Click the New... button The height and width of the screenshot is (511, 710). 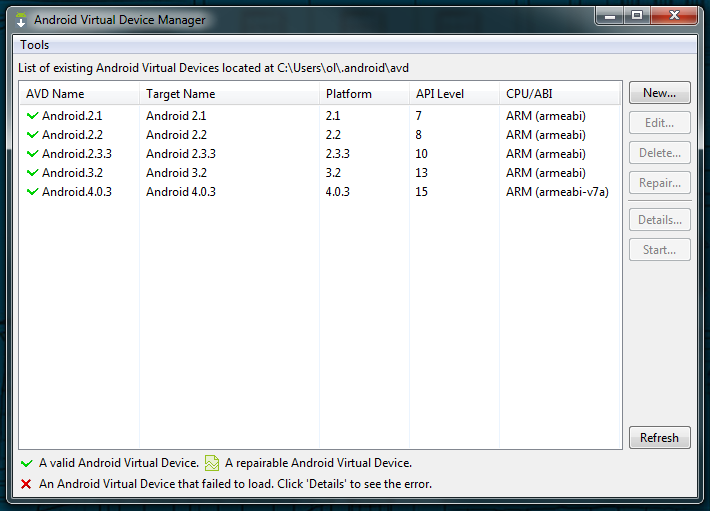[x=659, y=93]
